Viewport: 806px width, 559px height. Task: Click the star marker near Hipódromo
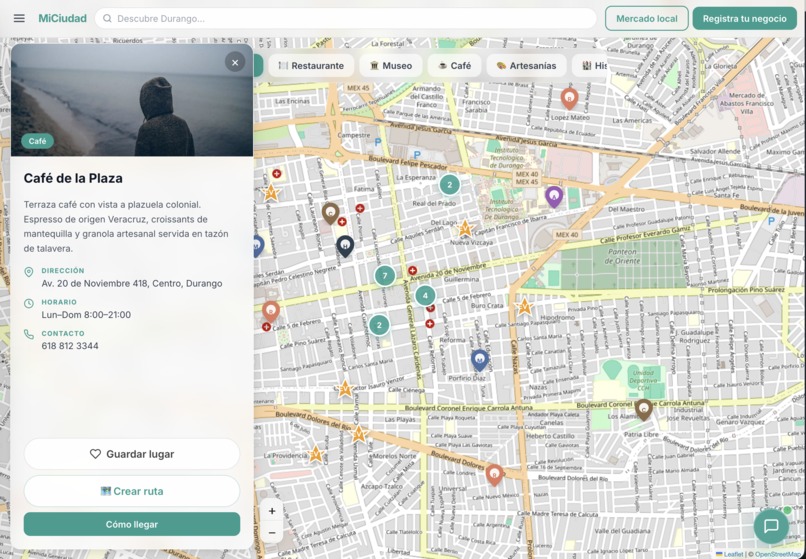coord(524,306)
